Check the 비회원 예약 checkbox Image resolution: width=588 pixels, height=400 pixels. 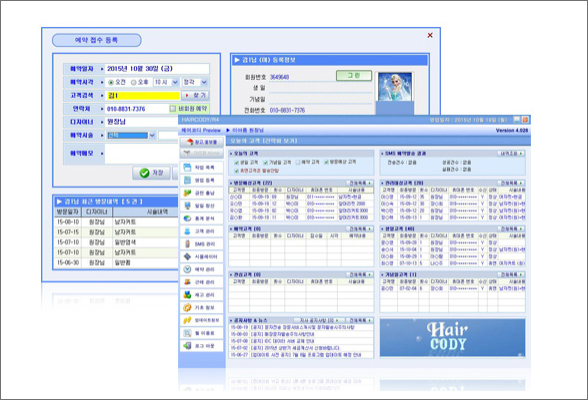click(x=172, y=109)
